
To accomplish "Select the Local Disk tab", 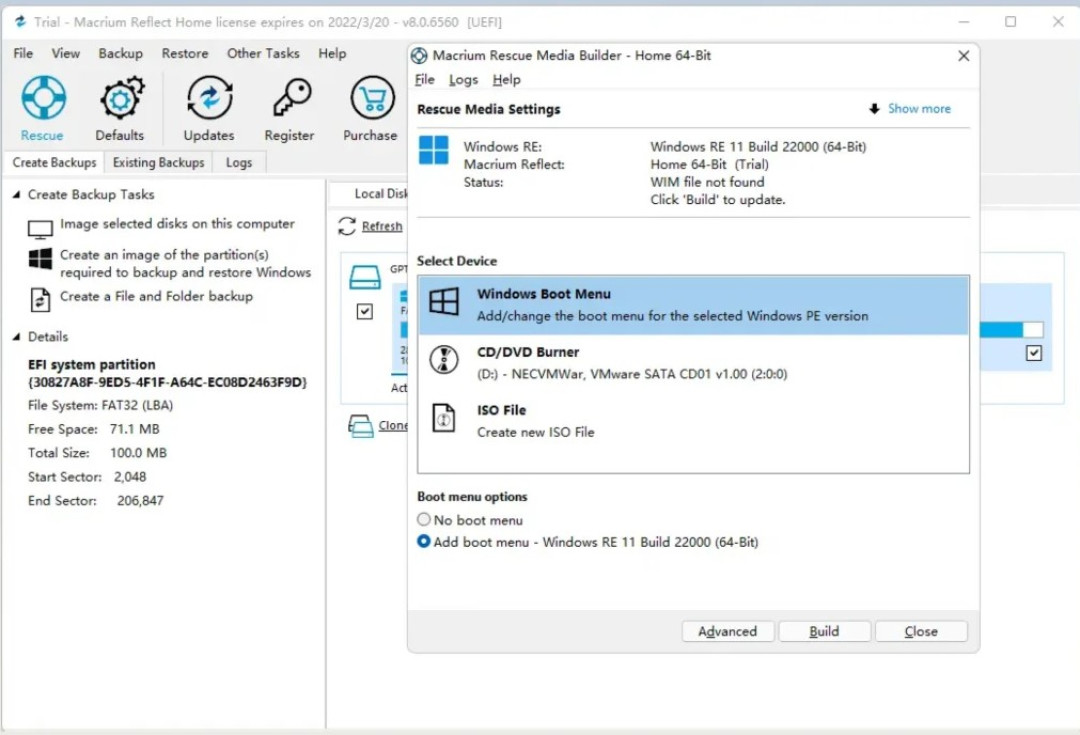I will (x=379, y=194).
